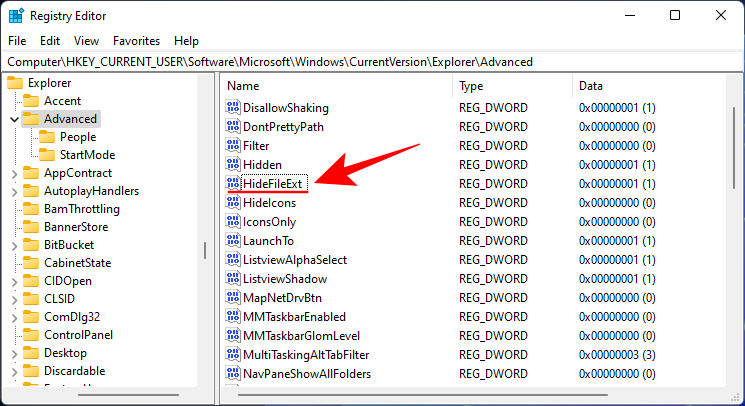Select the MMTaskbarGlomLevel value name
The image size is (745, 406).
click(x=301, y=336)
